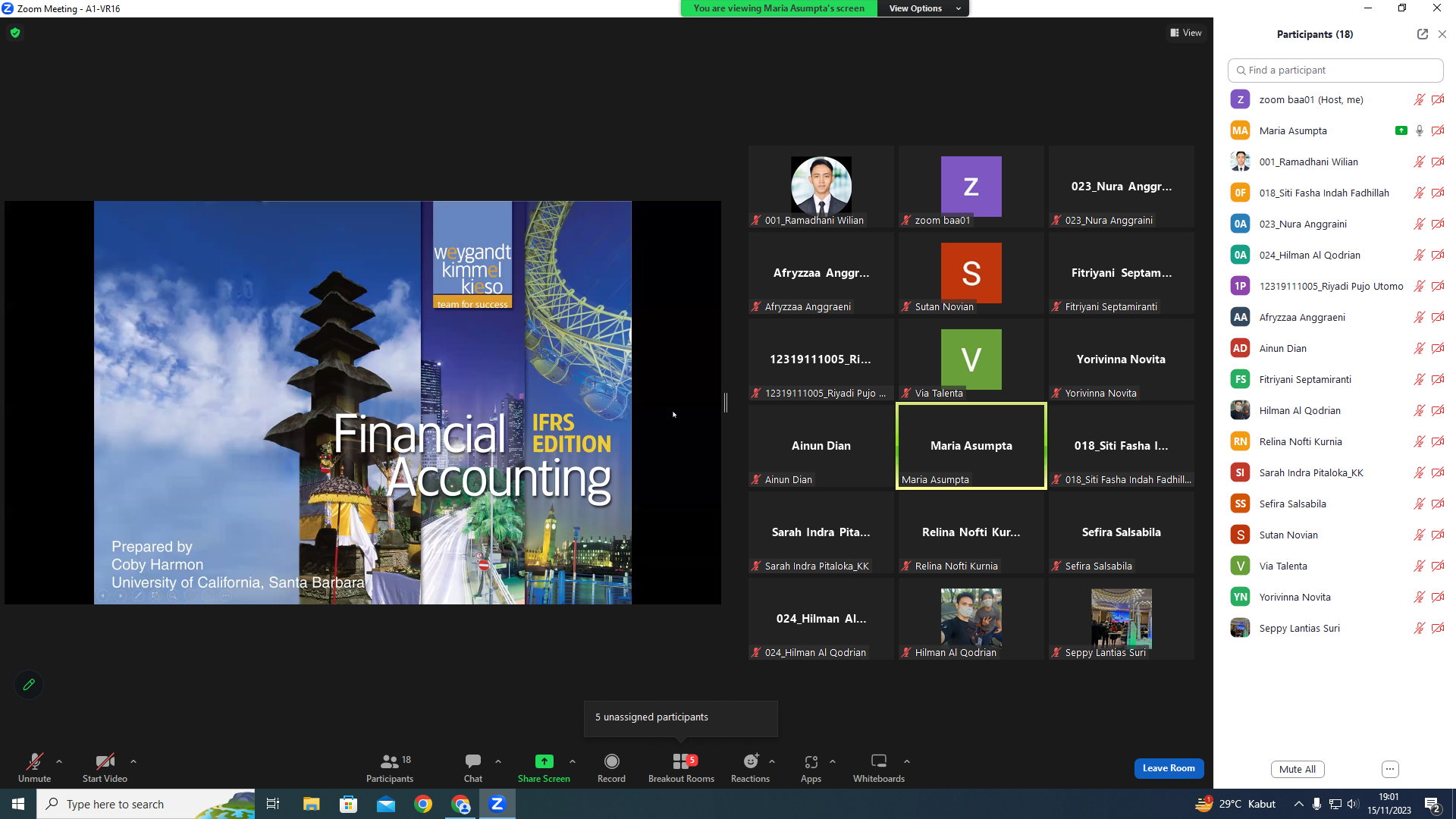1456x819 pixels.
Task: Open the View layout menu
Action: pos(1186,33)
